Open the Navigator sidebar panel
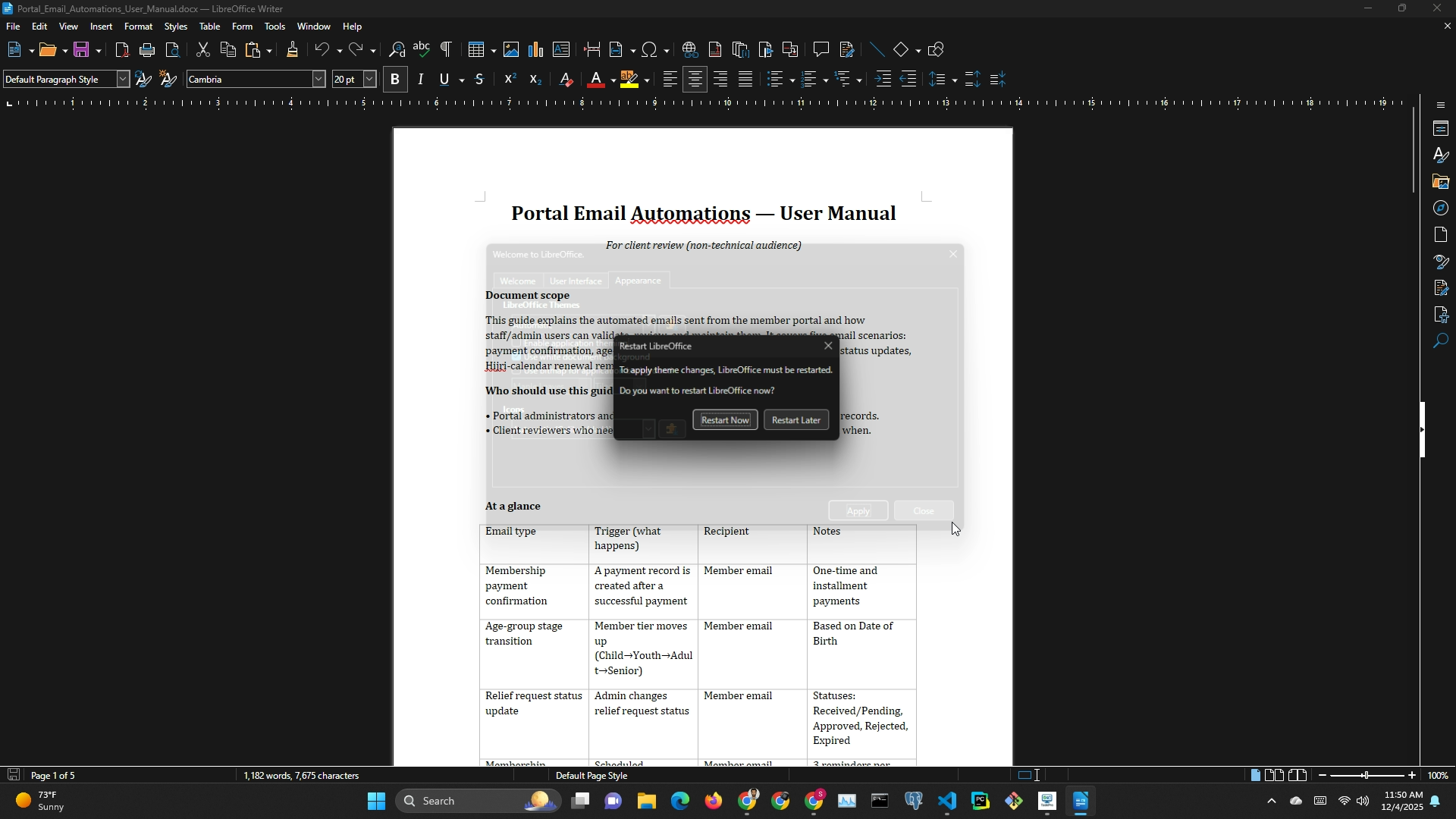The image size is (1456, 819). pos(1441,208)
